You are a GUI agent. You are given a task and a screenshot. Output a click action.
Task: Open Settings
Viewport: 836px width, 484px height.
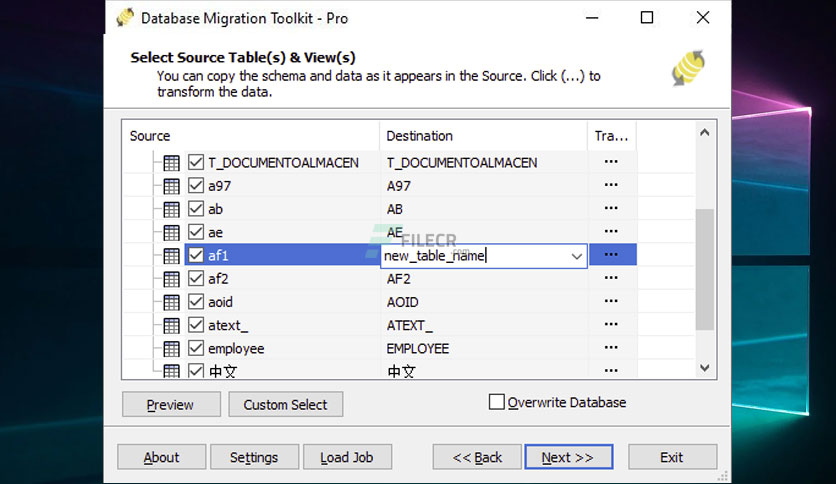(254, 457)
